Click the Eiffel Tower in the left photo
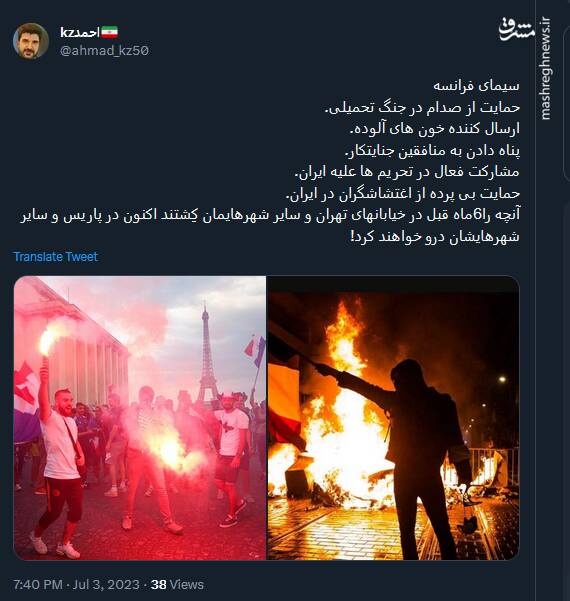This screenshot has width=570, height=601. (x=207, y=355)
